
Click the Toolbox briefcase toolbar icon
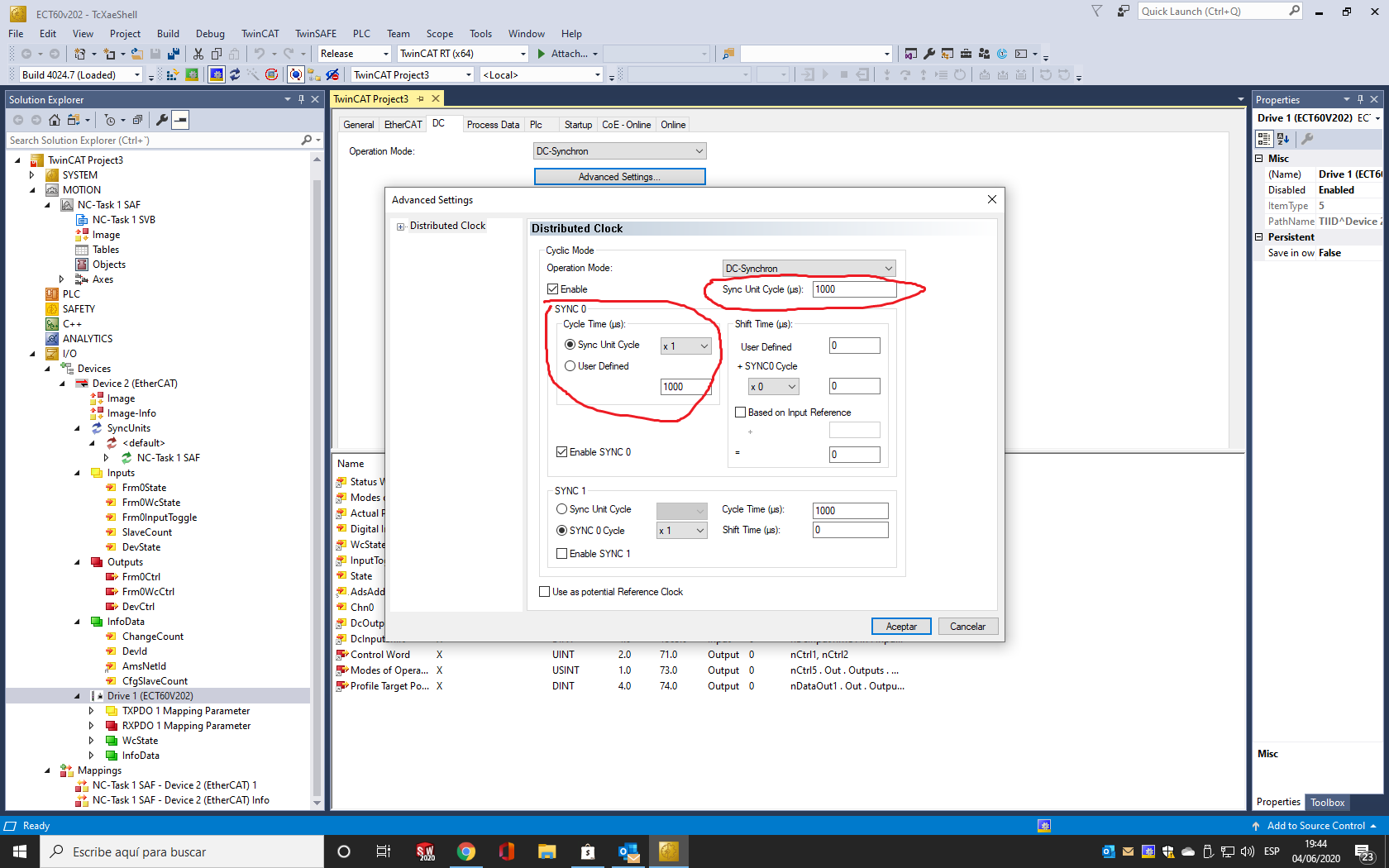966,54
